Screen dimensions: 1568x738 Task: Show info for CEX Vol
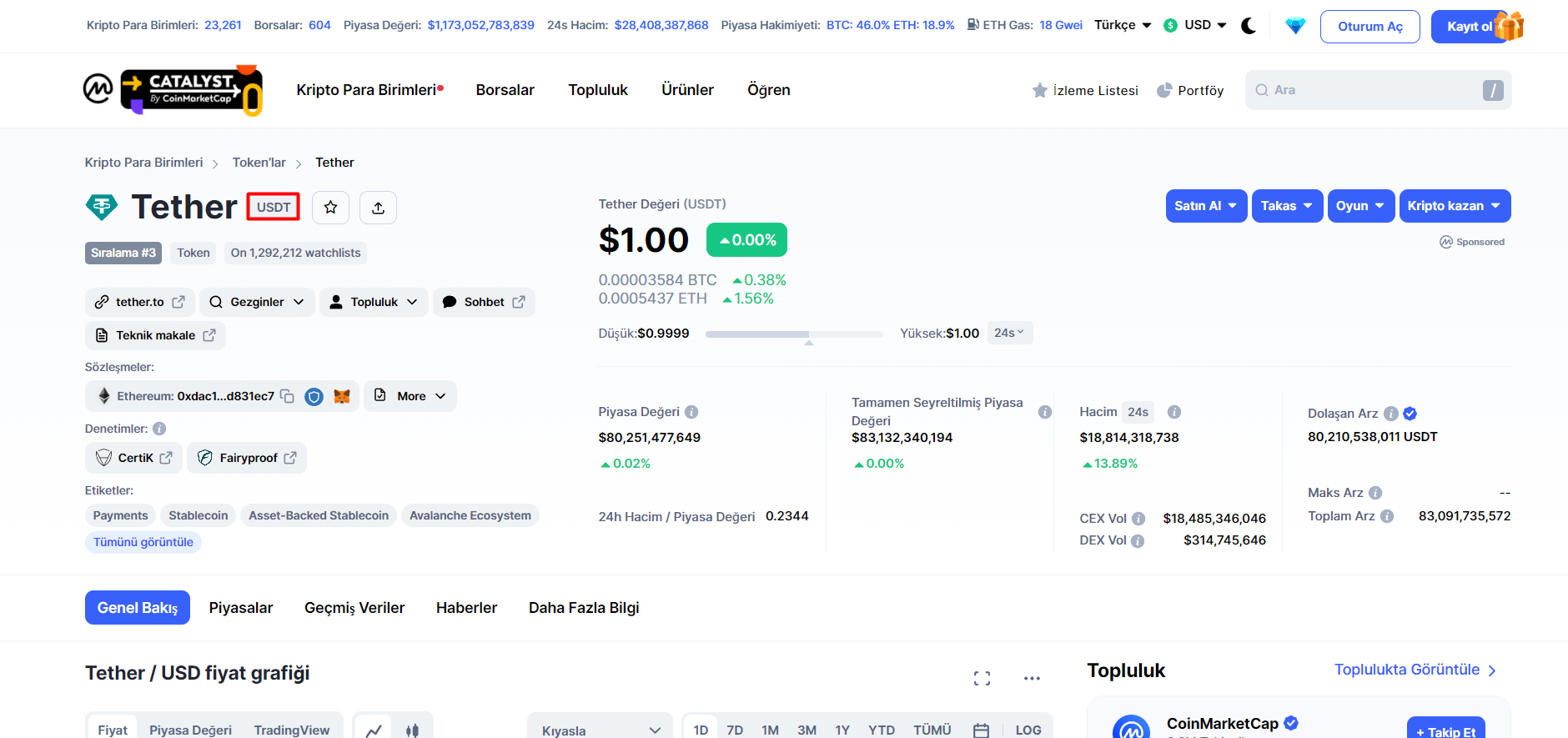point(1138,519)
